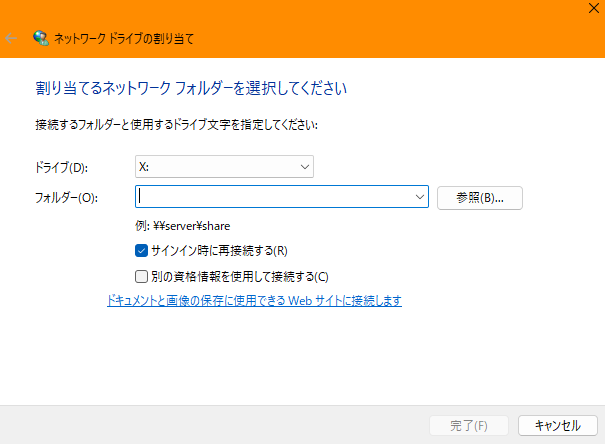Click the ドライブ(D): label

coord(61,167)
